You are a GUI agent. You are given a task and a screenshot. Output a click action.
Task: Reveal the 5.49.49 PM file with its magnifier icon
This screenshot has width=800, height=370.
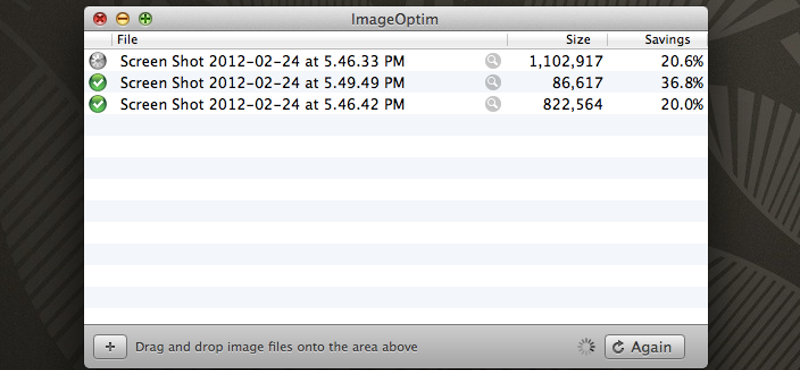492,83
